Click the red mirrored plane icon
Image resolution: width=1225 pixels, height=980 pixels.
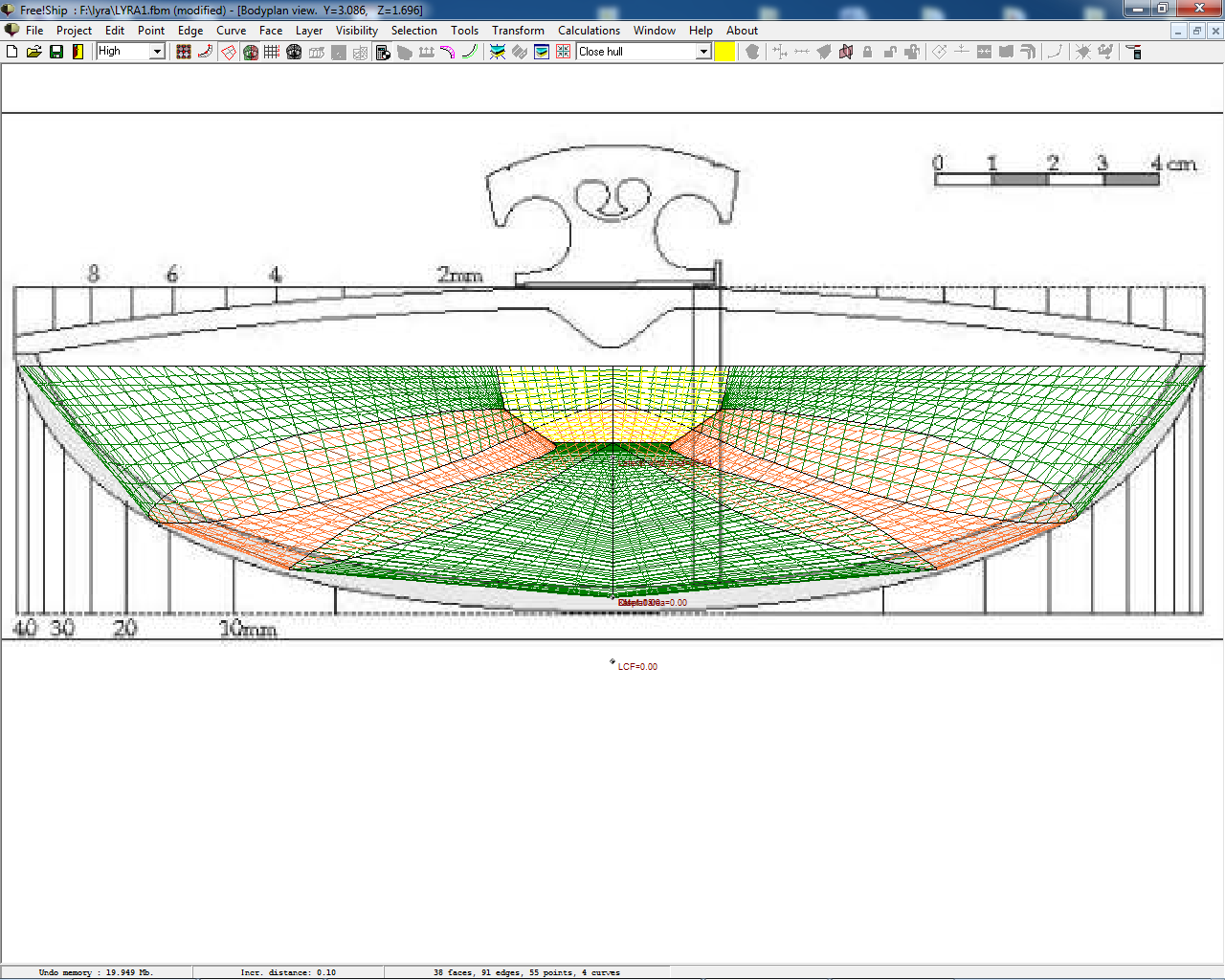point(846,52)
